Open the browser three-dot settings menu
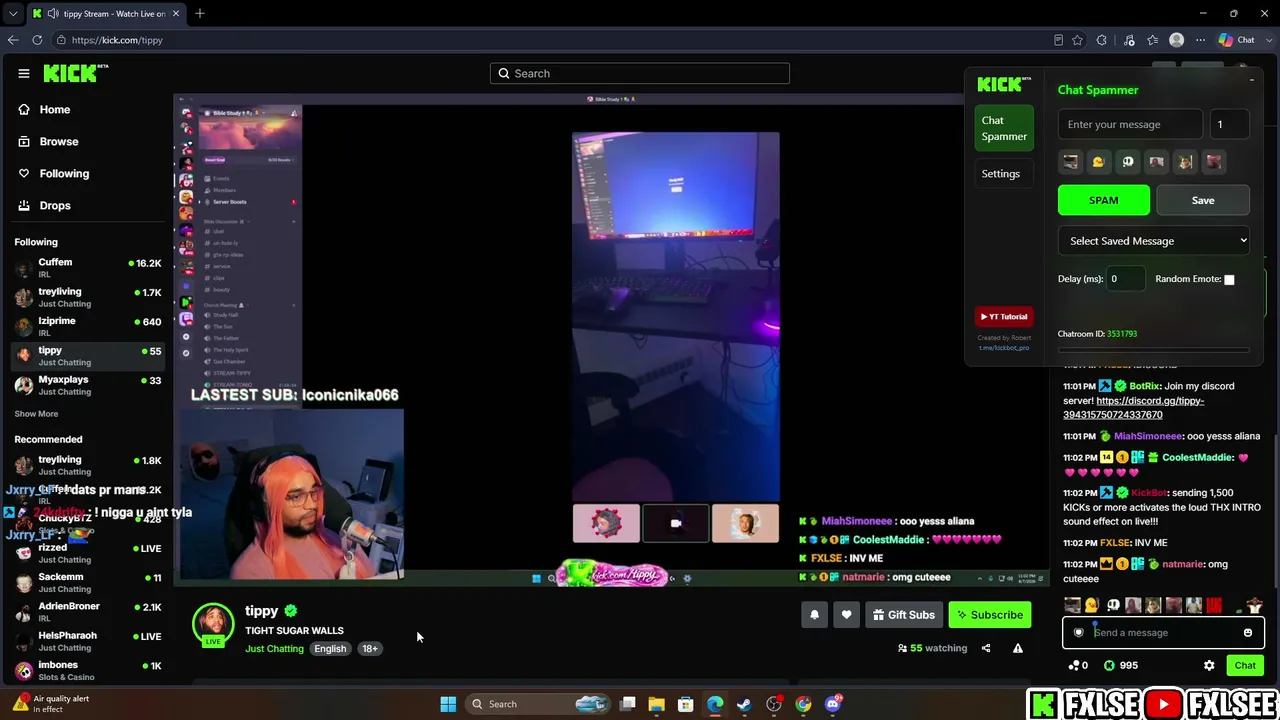1280x720 pixels. (1200, 40)
